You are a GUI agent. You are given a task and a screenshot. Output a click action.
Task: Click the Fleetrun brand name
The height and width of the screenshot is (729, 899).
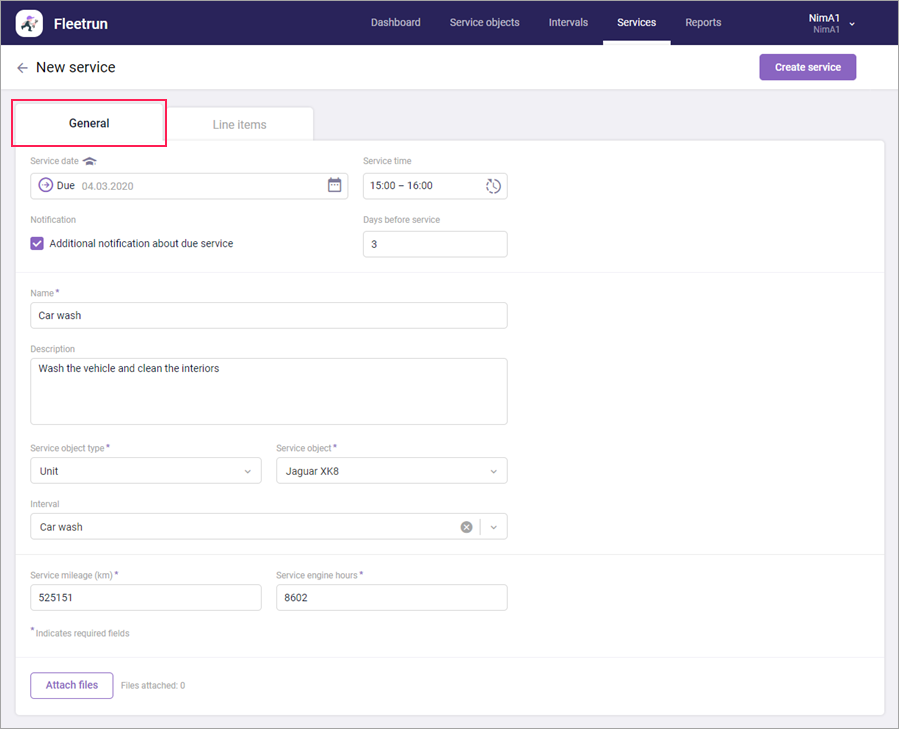[x=81, y=24]
